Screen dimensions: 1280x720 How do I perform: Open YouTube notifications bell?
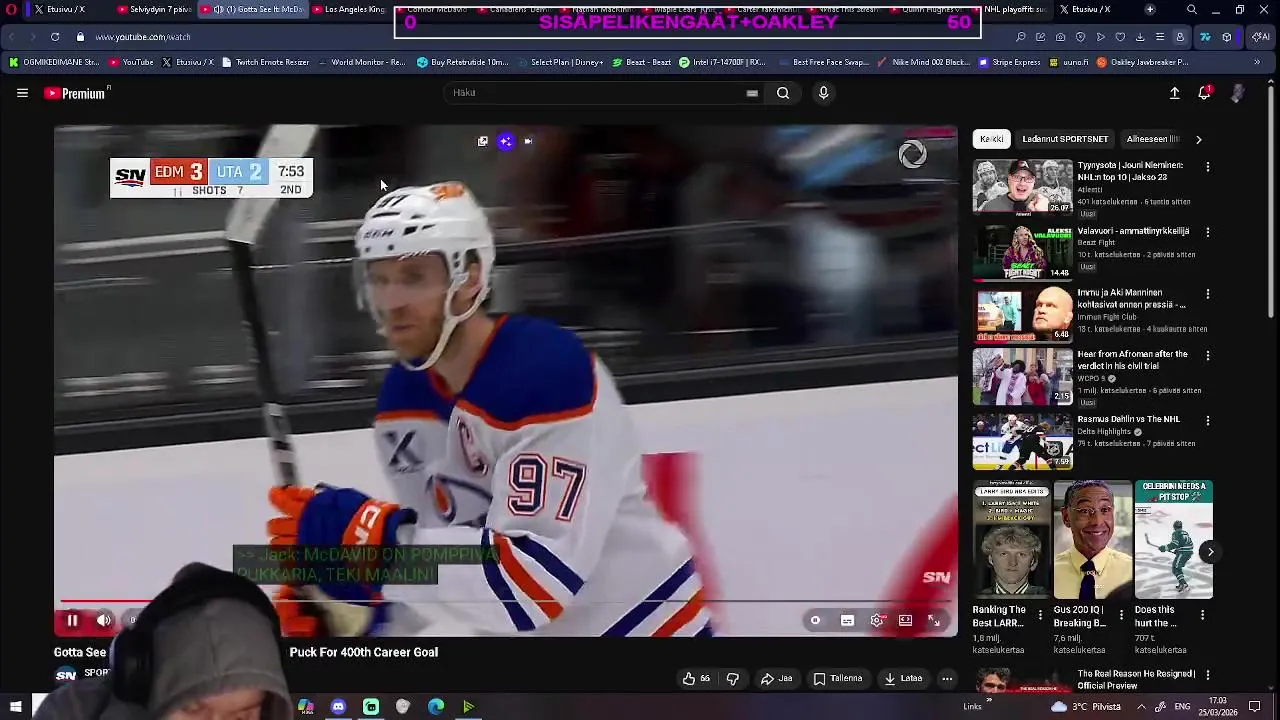coord(1205,93)
